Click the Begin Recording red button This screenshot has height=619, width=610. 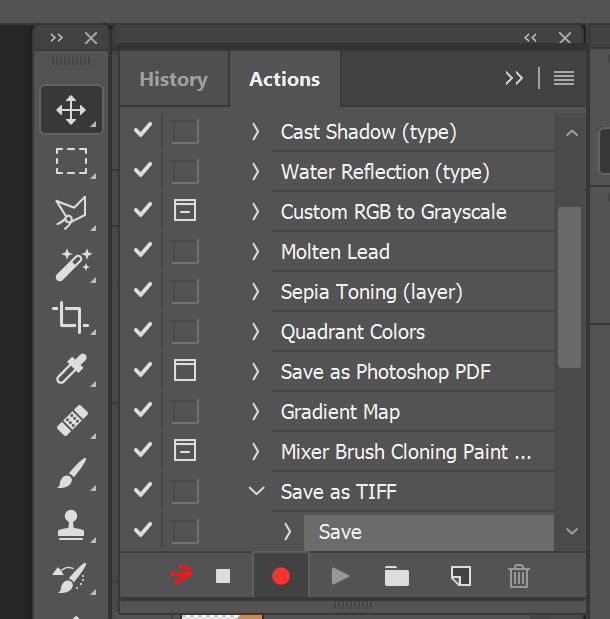tap(281, 576)
